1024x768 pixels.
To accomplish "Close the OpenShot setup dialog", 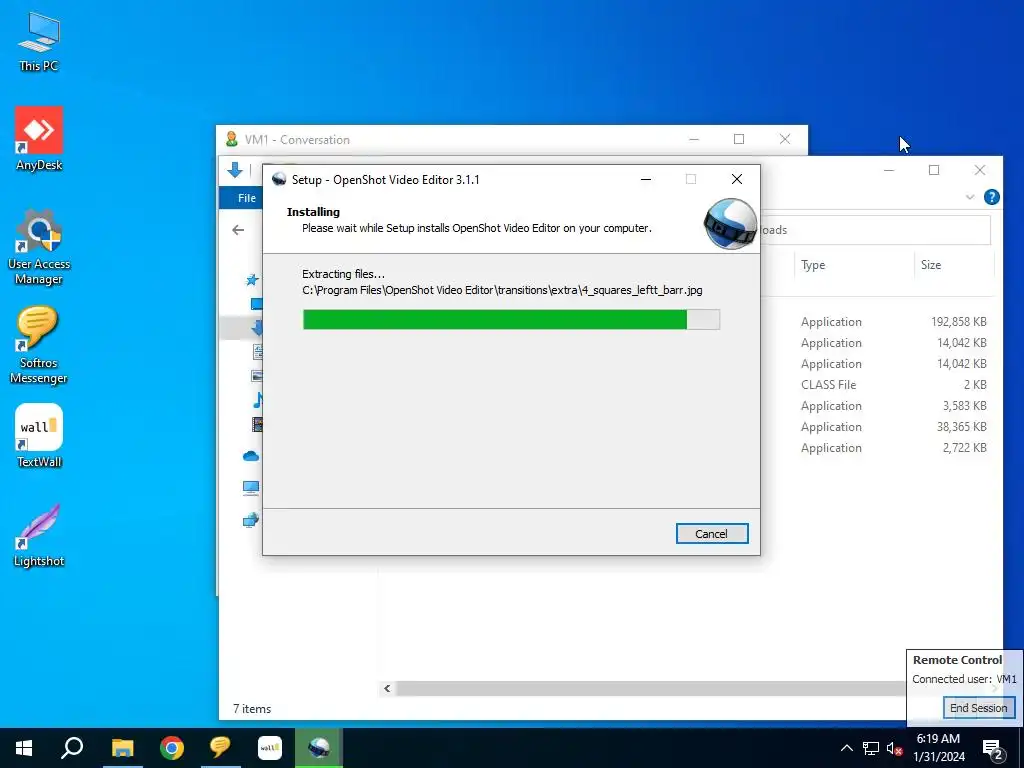I will [737, 179].
